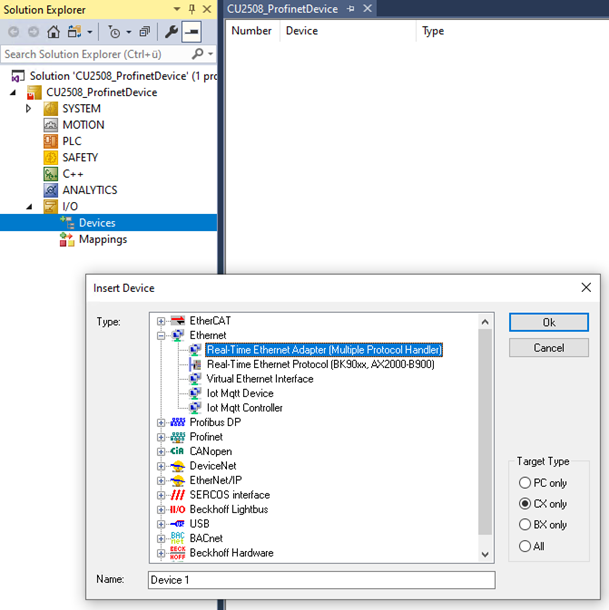Click Cancel in Insert Device dialog
Screen dimensions: 609x610
pos(549,347)
